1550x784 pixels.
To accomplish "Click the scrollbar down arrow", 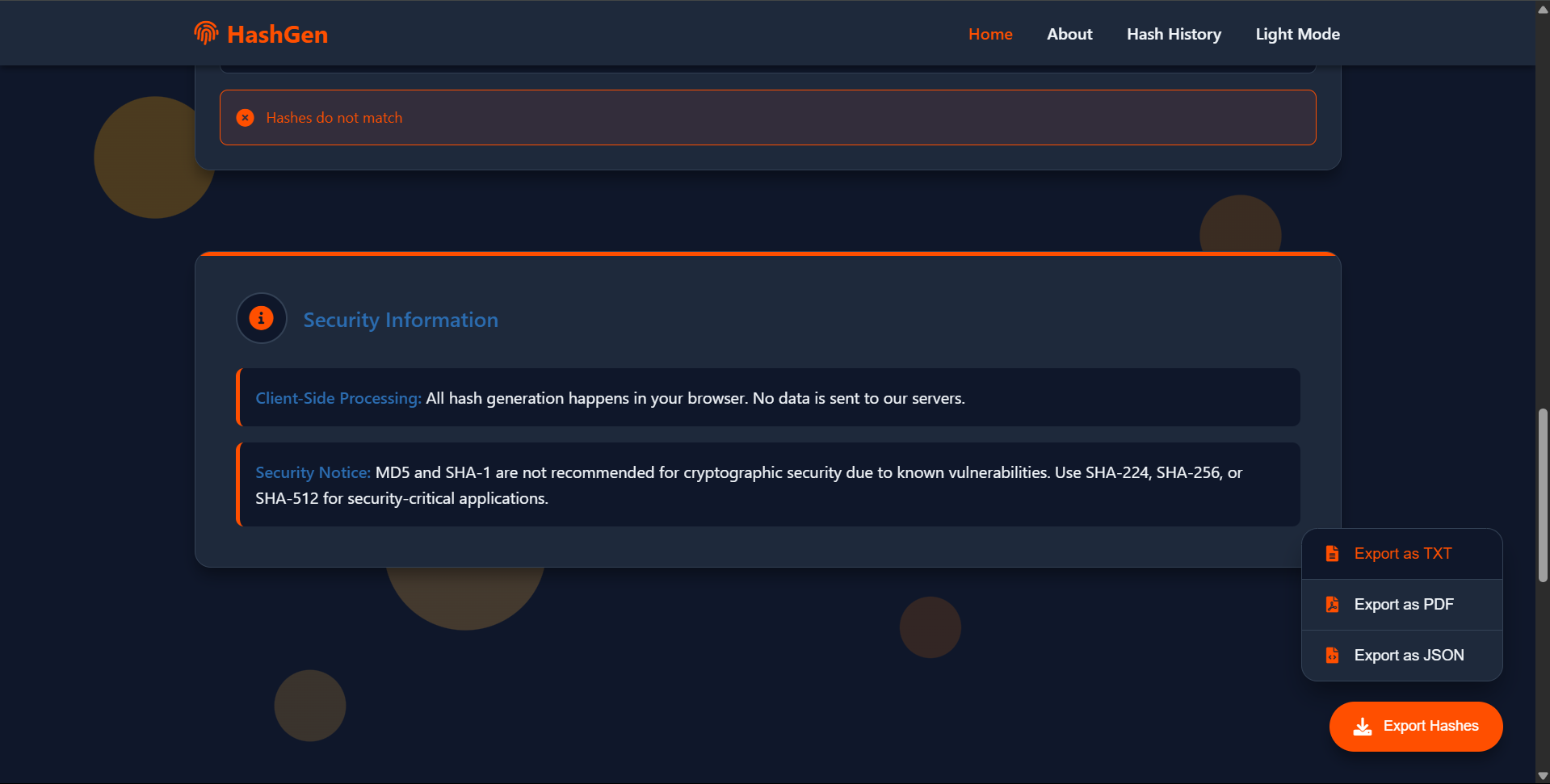I will click(x=1543, y=776).
